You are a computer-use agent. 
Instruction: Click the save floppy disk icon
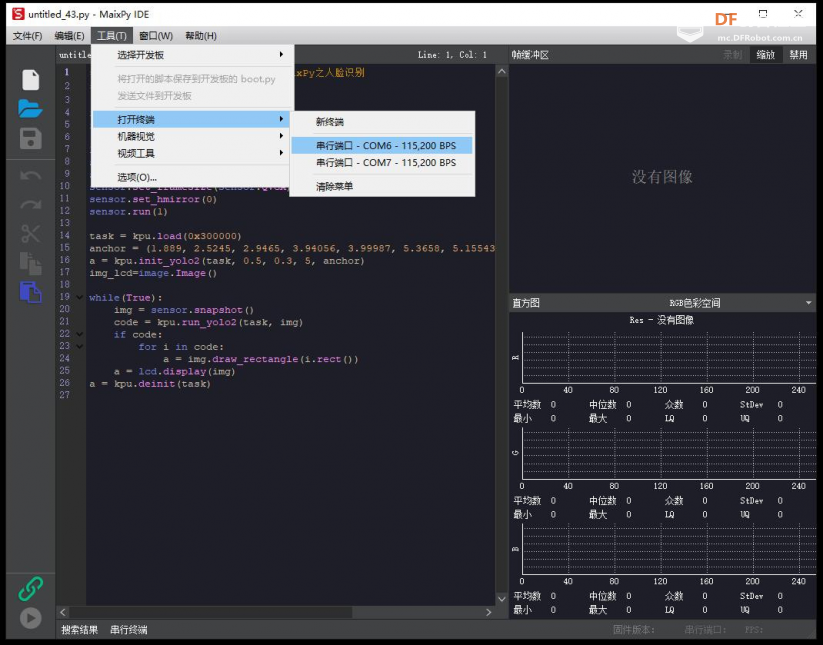pyautogui.click(x=30, y=139)
